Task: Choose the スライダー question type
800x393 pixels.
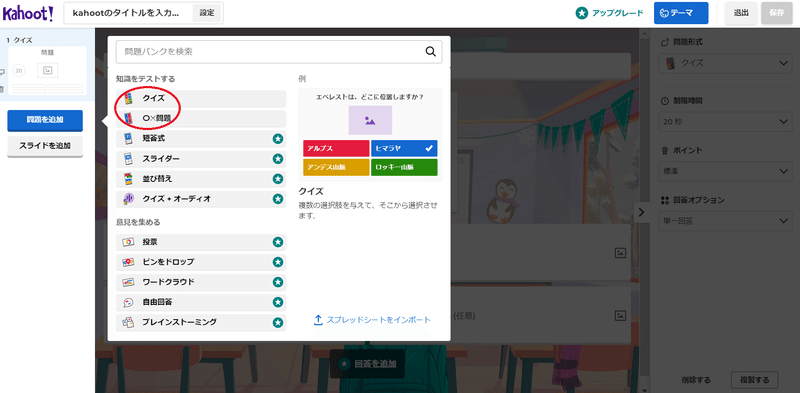Action: pos(201,159)
